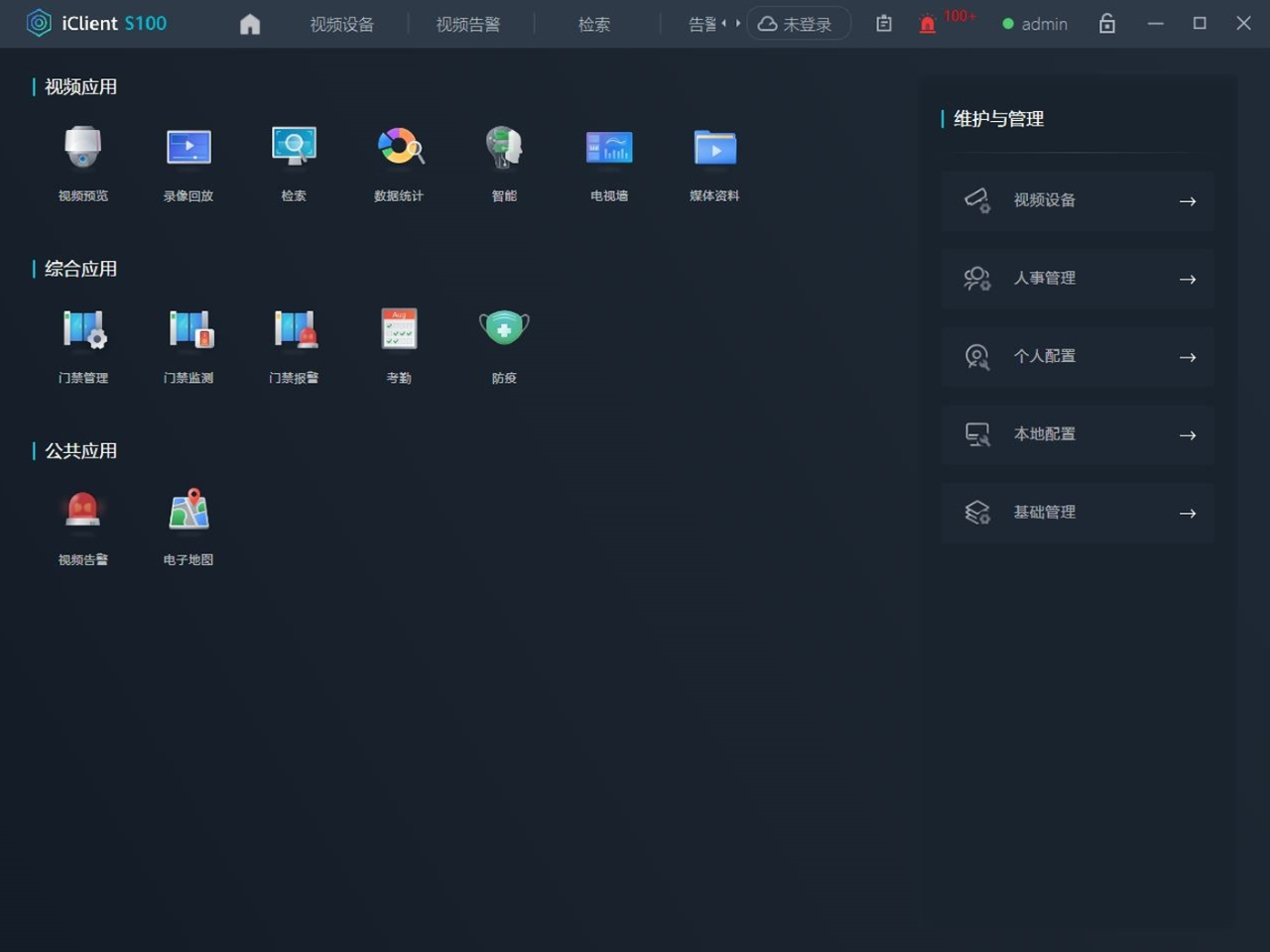Toggle the lock screen padlock icon
The image size is (1270, 952).
point(1107,24)
